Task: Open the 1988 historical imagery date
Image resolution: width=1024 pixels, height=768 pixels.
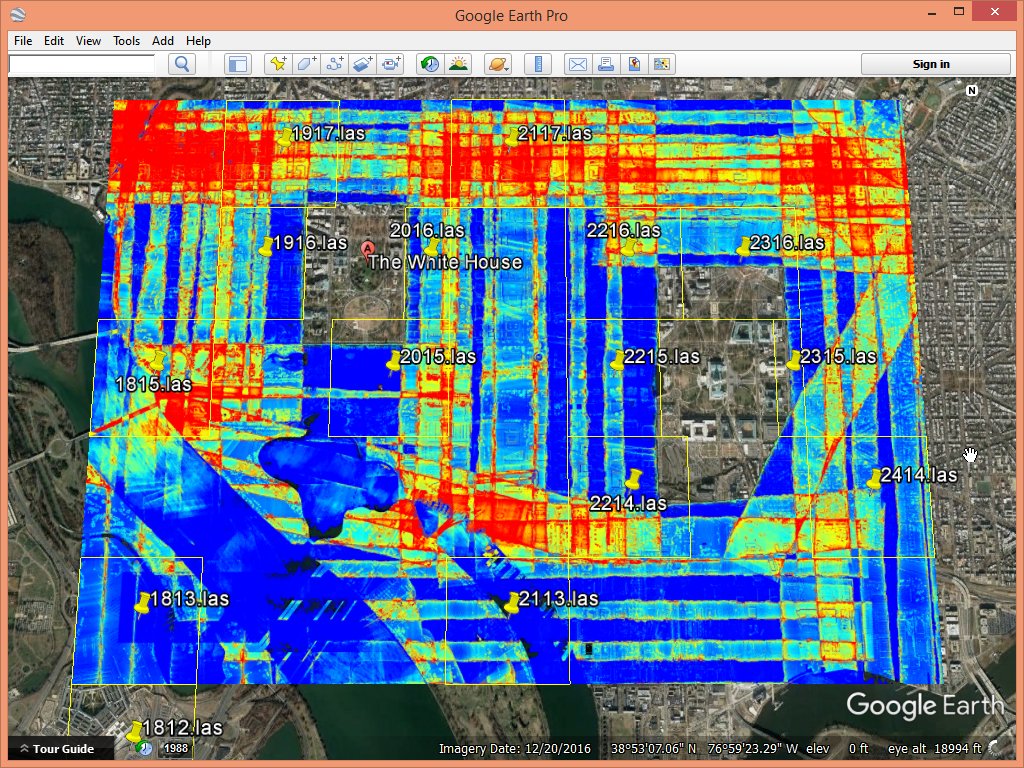Action: coord(176,749)
